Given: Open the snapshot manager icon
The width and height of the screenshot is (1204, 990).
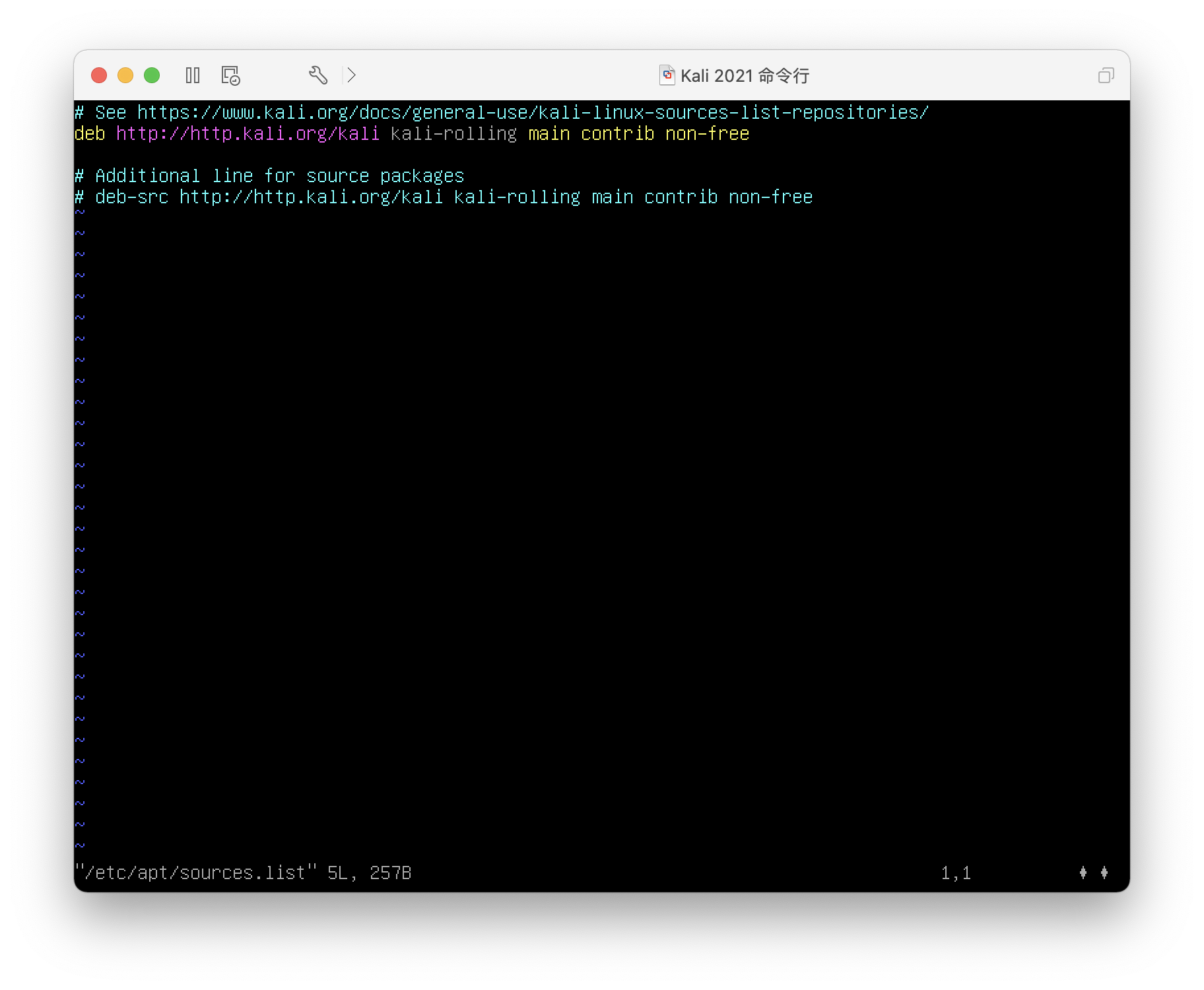Looking at the screenshot, I should pyautogui.click(x=230, y=75).
